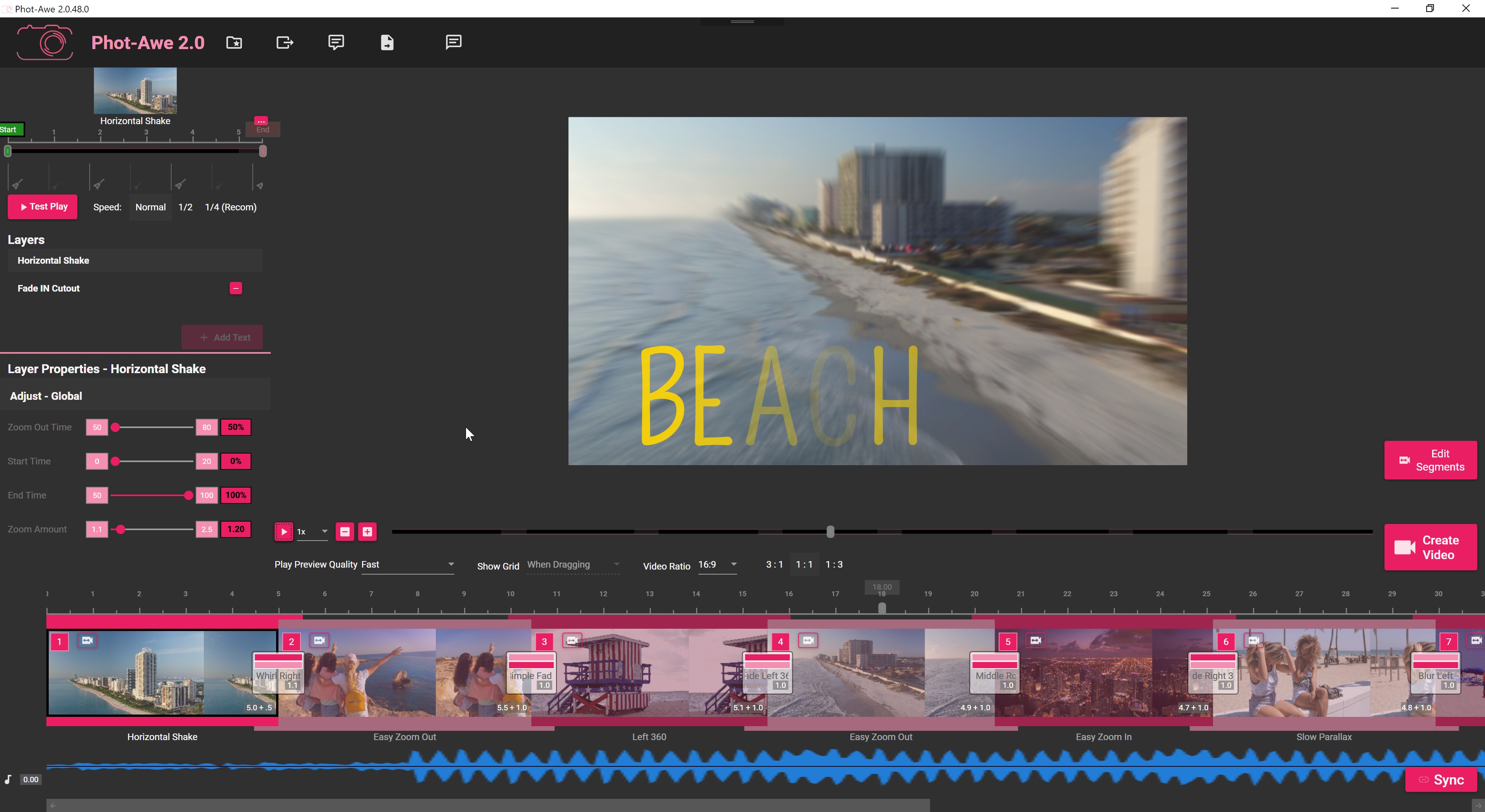The height and width of the screenshot is (812, 1485).
Task: Click the last keyframe marker icon below End
Action: coord(259,186)
